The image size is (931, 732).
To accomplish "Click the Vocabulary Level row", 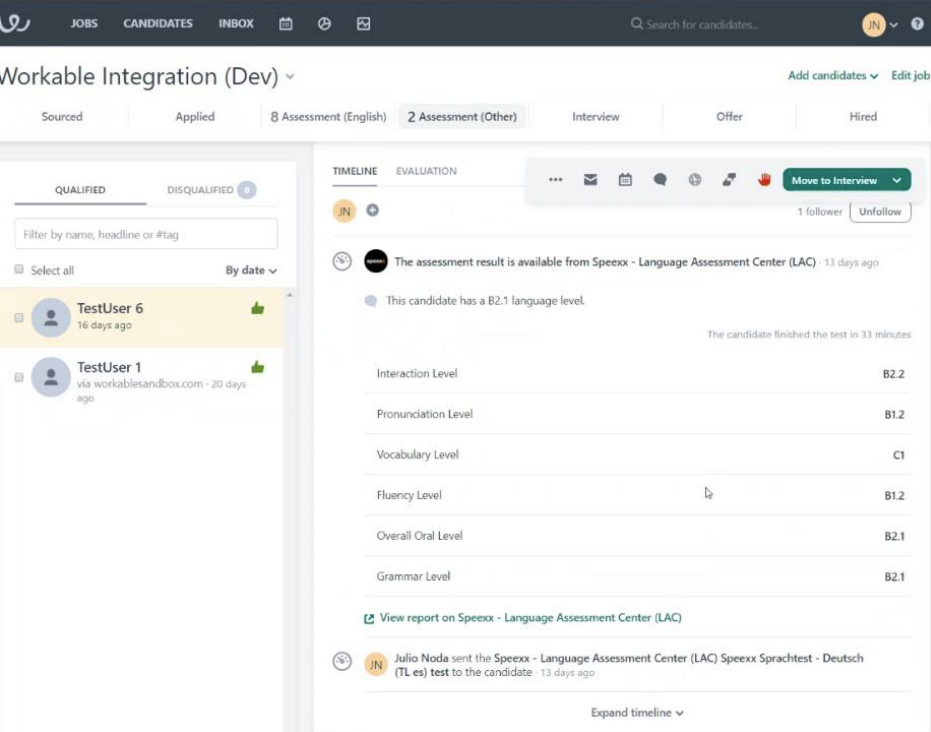I will click(x=638, y=455).
